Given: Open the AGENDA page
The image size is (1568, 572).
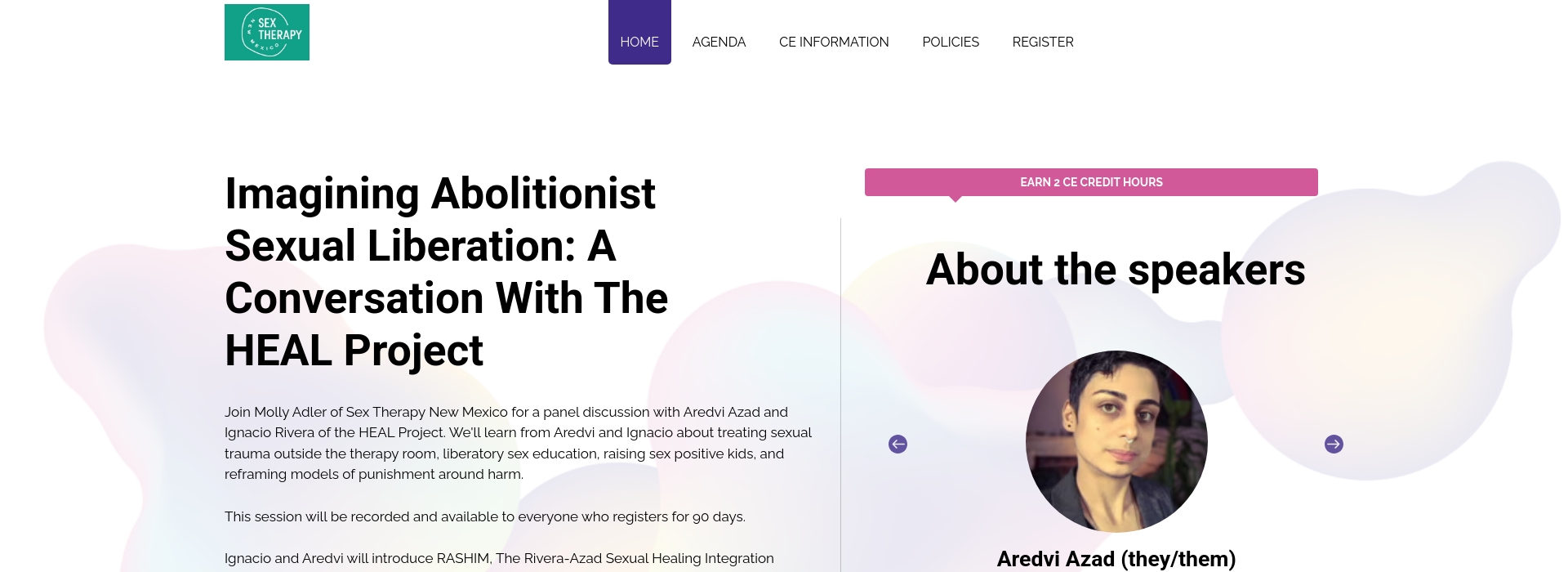Looking at the screenshot, I should point(719,42).
